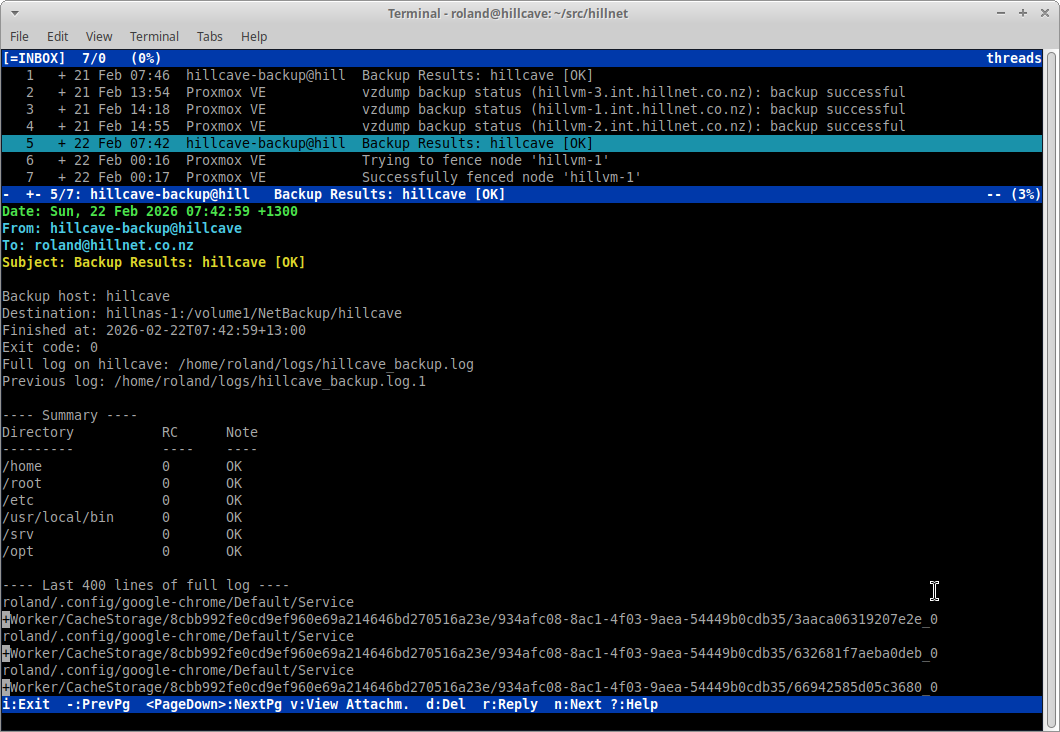Click the [=INBOX] mailbox label
This screenshot has width=1060, height=732.
[34, 57]
